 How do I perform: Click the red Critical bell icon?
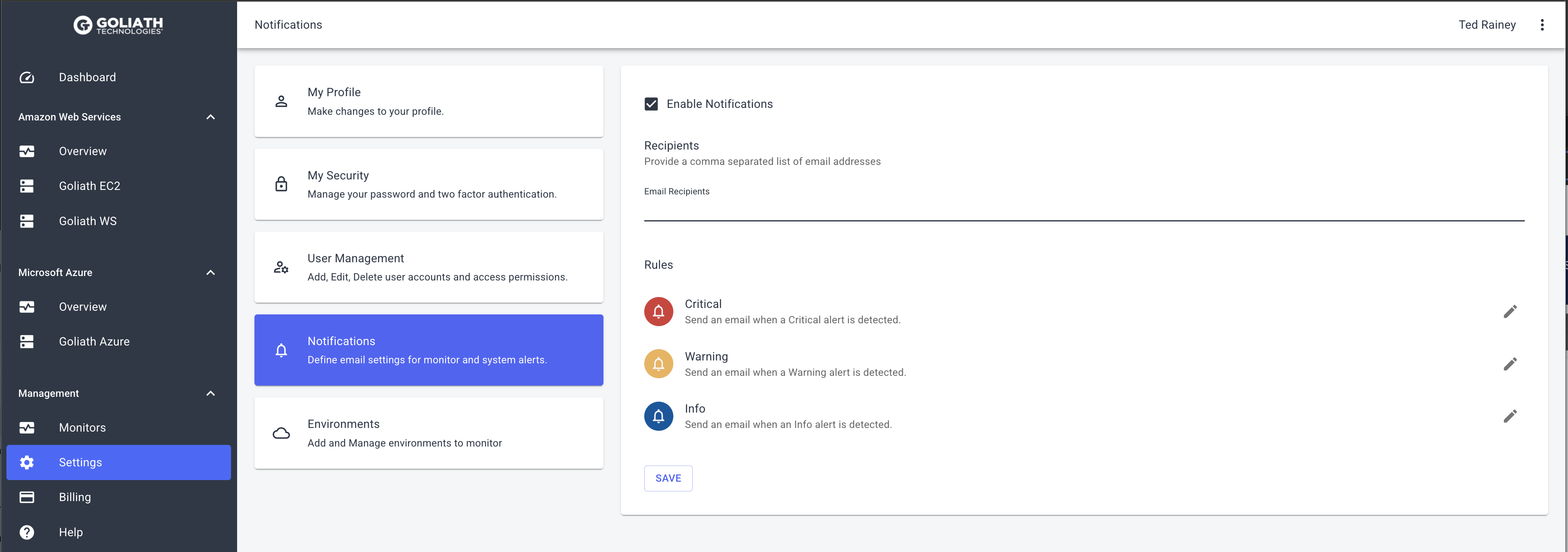coord(659,311)
